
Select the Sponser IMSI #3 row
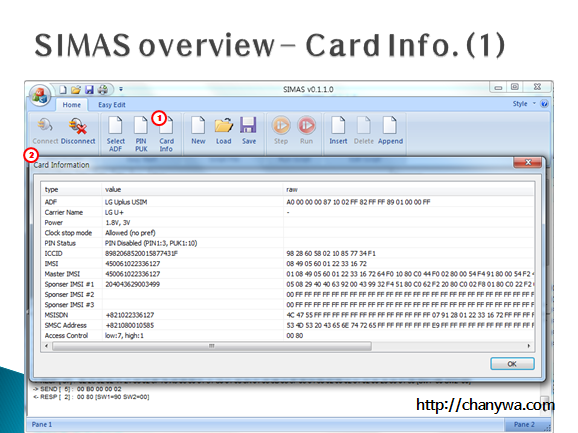pos(288,305)
